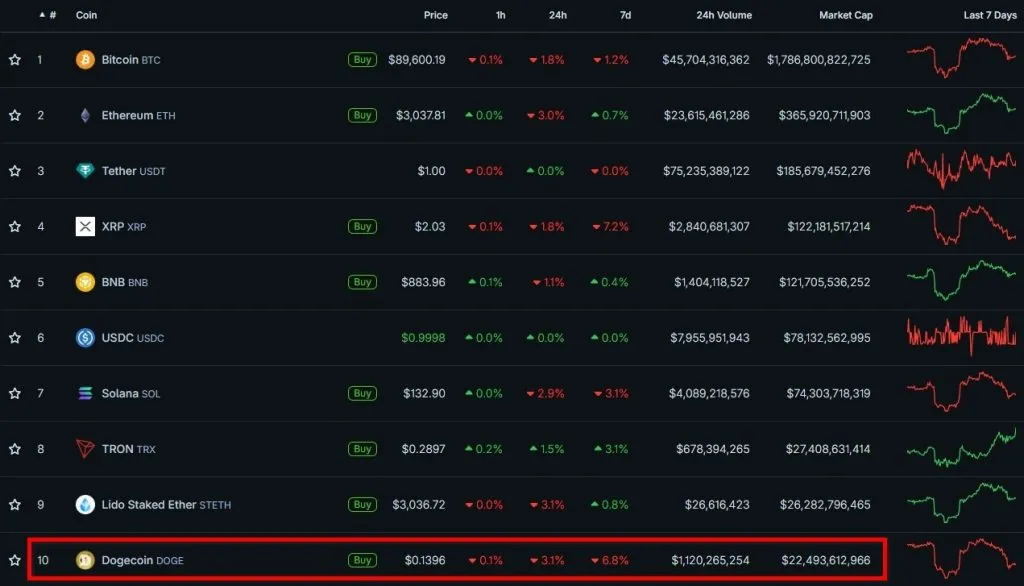View Ethereum 7-day sparkline chart
This screenshot has height=586, width=1024.
[961, 113]
